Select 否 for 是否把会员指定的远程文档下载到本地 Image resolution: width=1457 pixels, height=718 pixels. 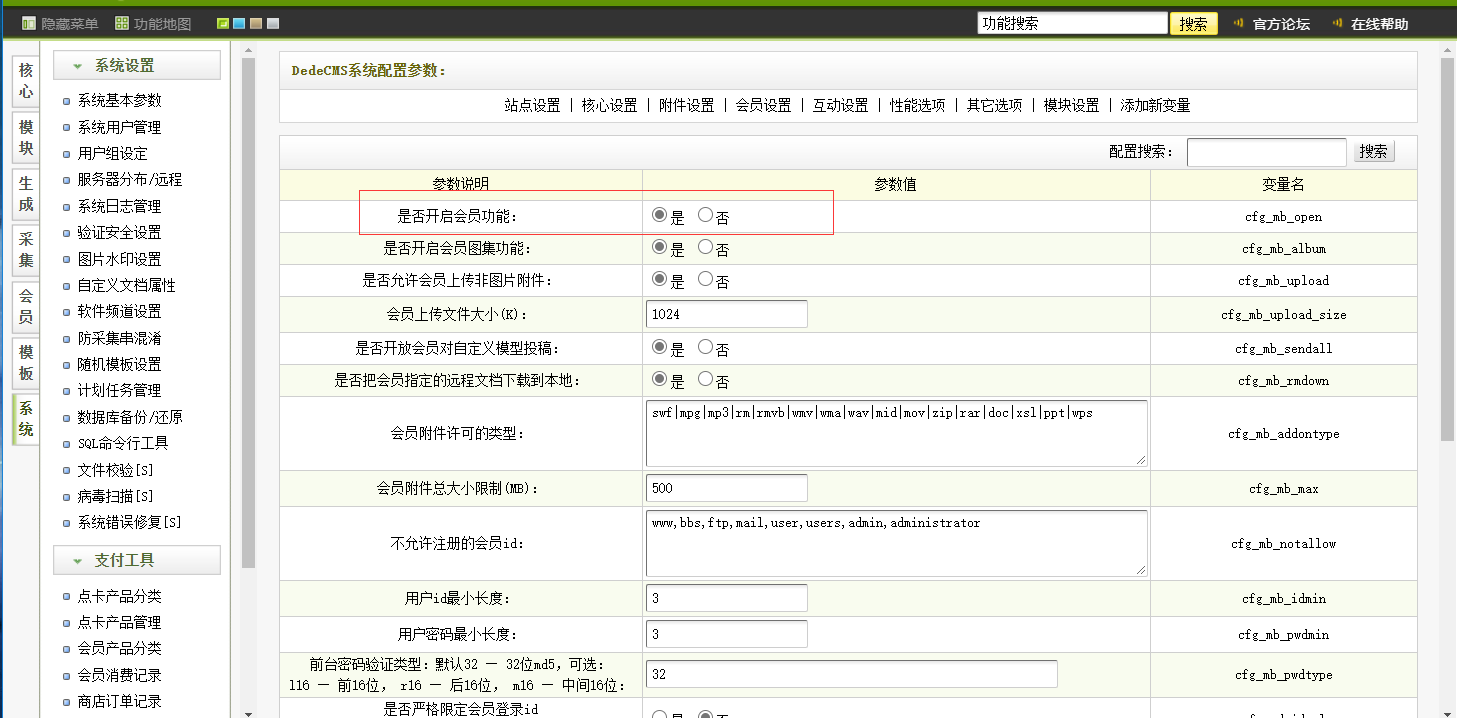pos(705,379)
